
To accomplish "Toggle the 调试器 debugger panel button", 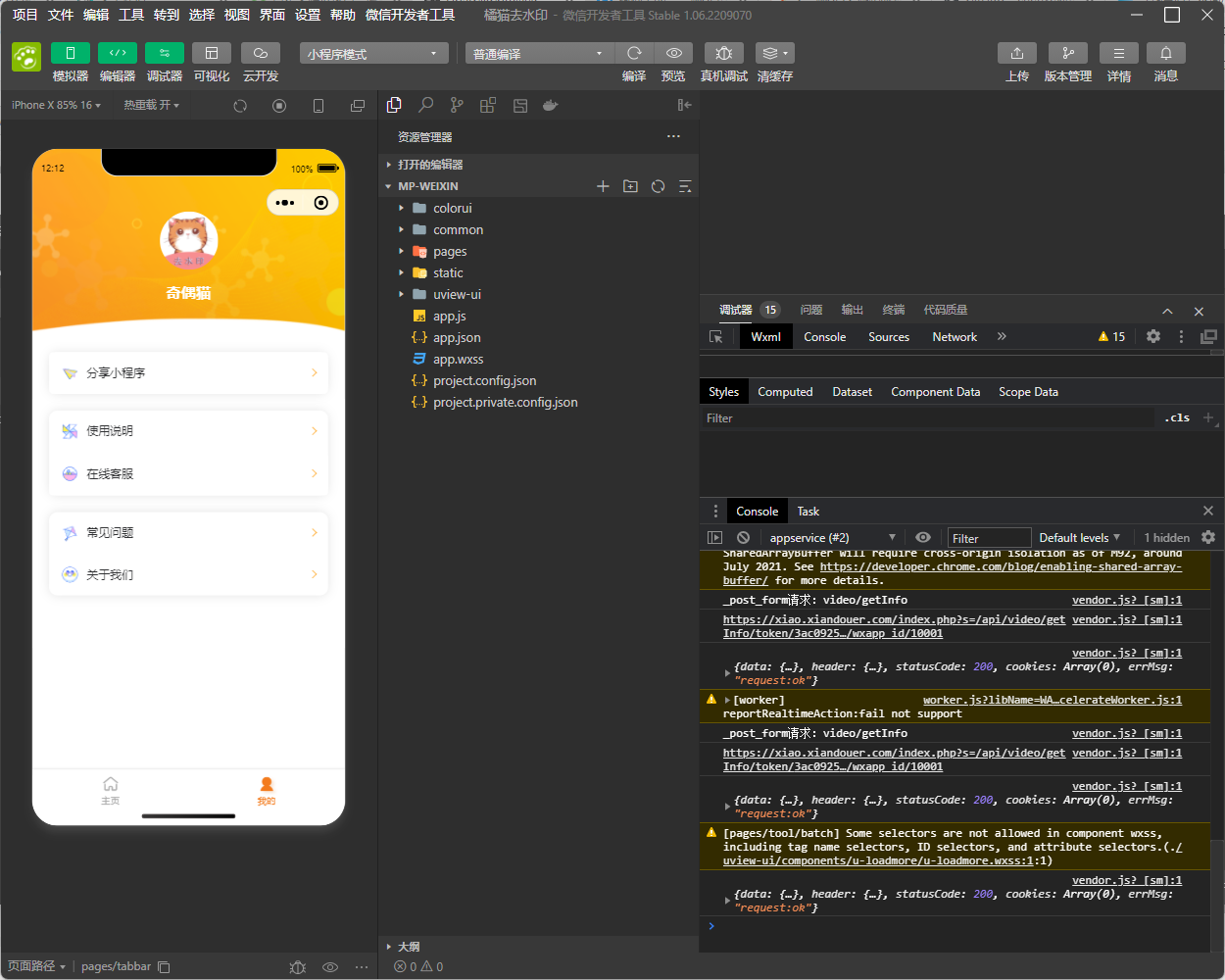I will click(x=165, y=53).
